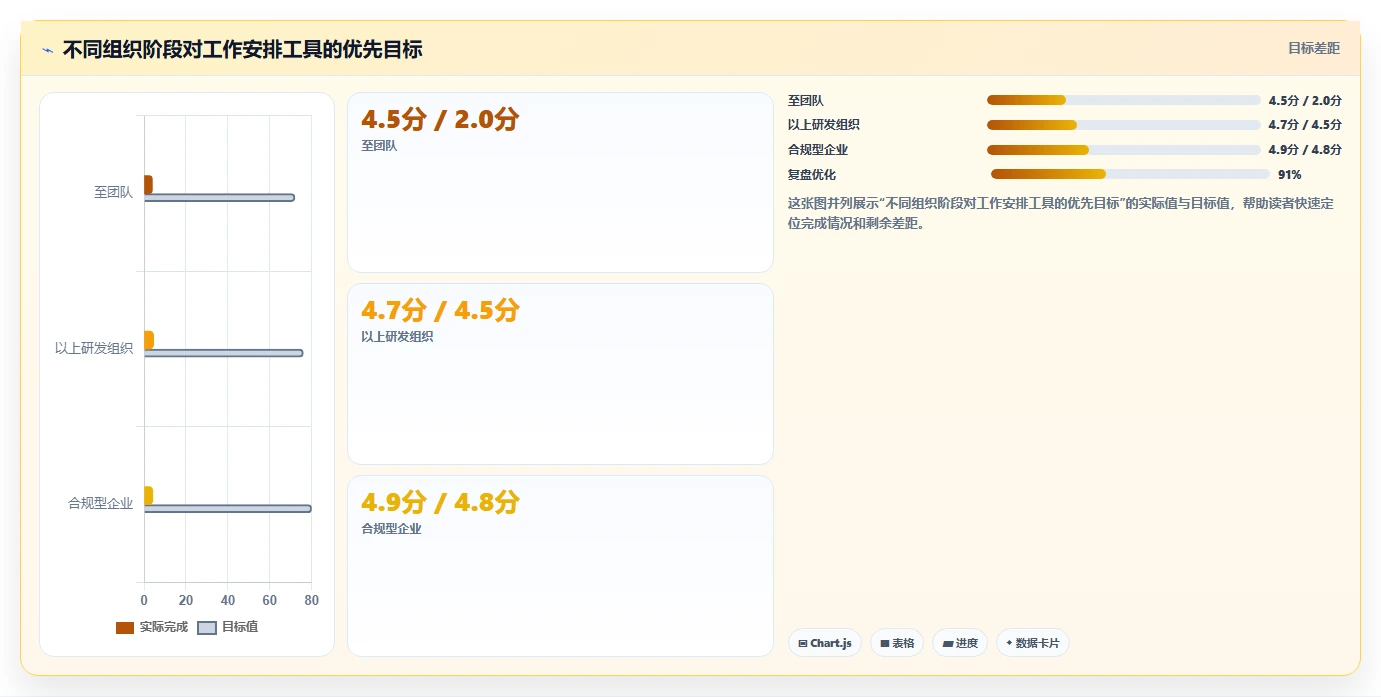Click the 4.5分 / 2.0分 progress row value
Image resolution: width=1381 pixels, height=697 pixels.
pyautogui.click(x=1305, y=100)
